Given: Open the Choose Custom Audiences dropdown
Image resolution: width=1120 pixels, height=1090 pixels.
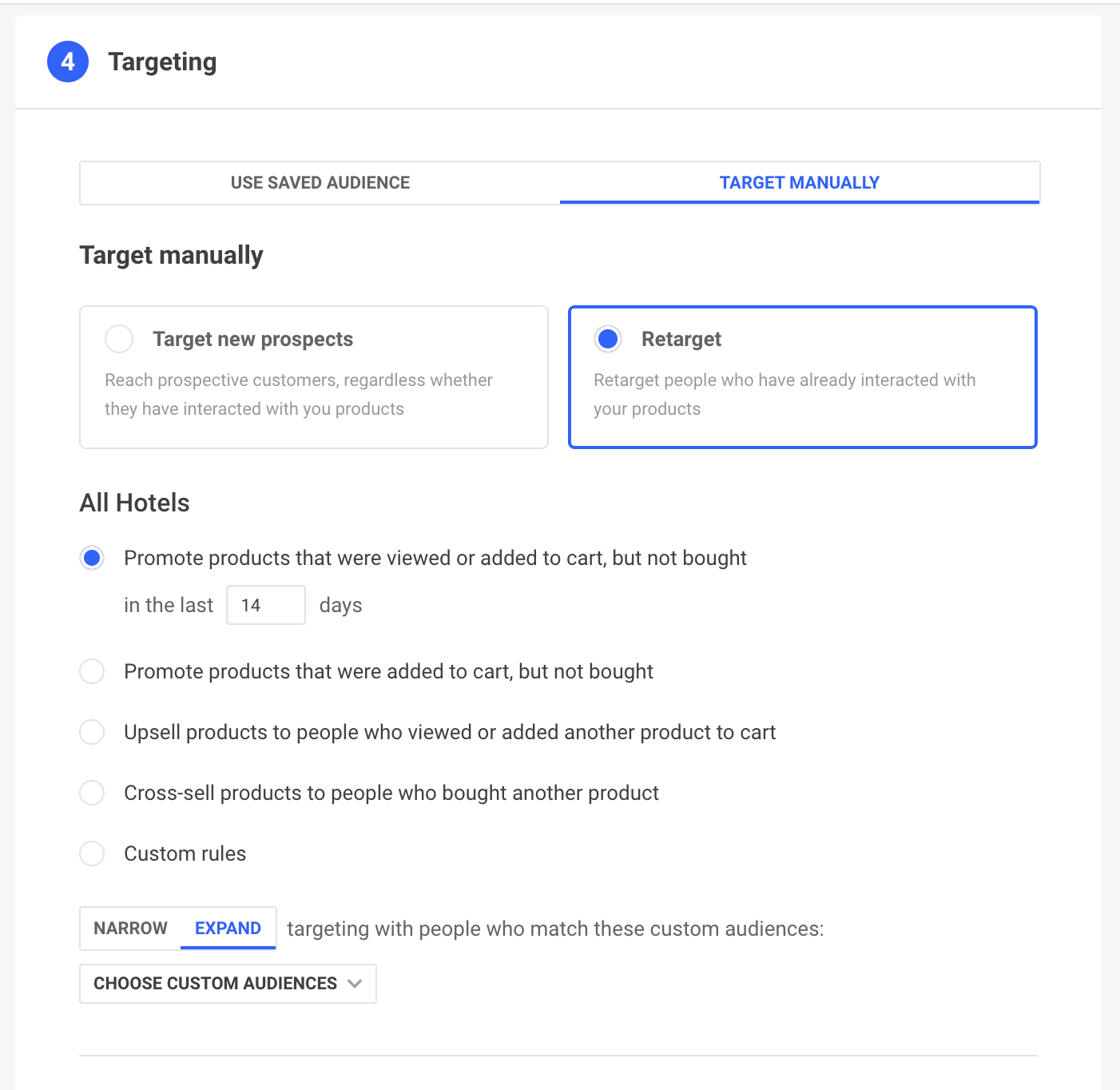Looking at the screenshot, I should point(216,984).
